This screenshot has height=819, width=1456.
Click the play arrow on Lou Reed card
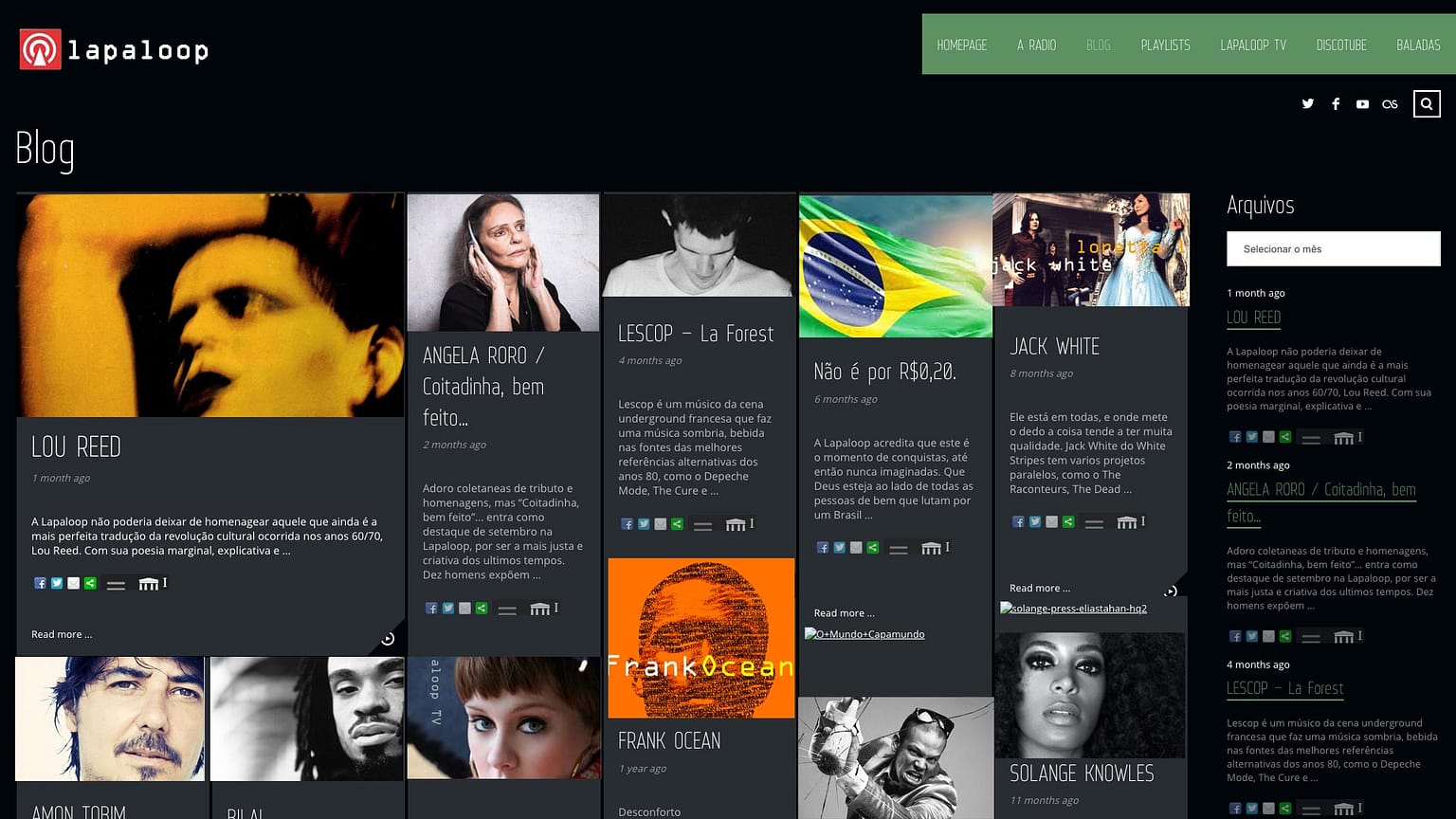388,639
